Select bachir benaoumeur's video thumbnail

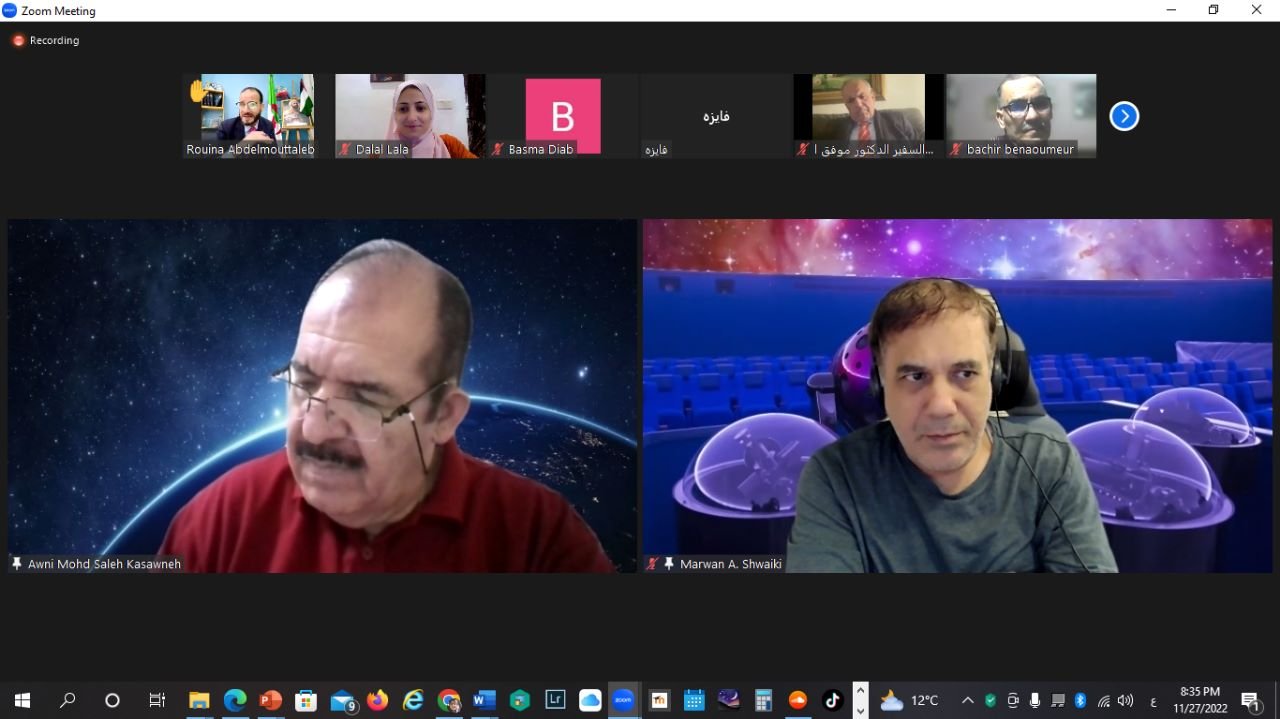1021,116
